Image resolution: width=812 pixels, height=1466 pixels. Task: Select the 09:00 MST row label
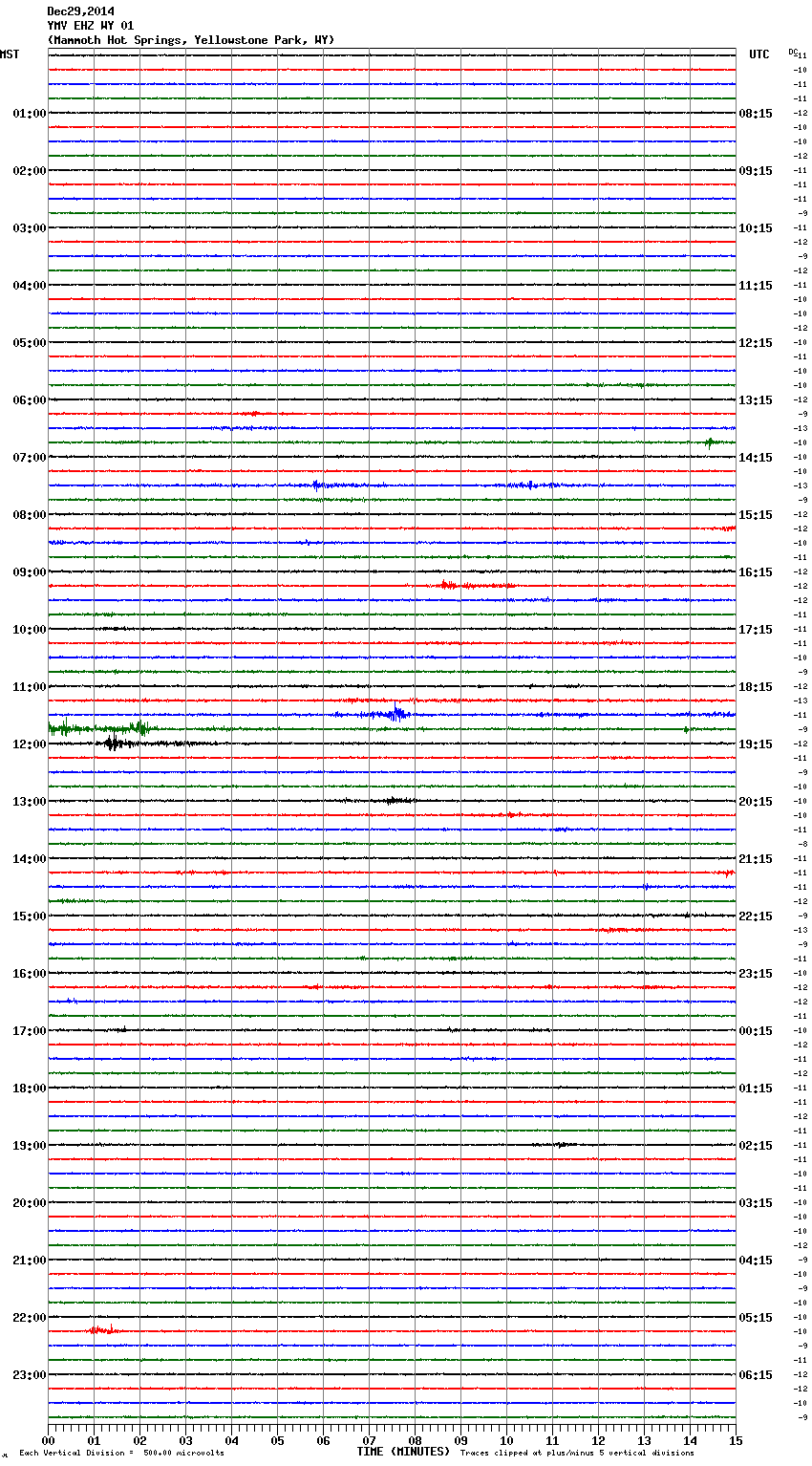[x=29, y=572]
